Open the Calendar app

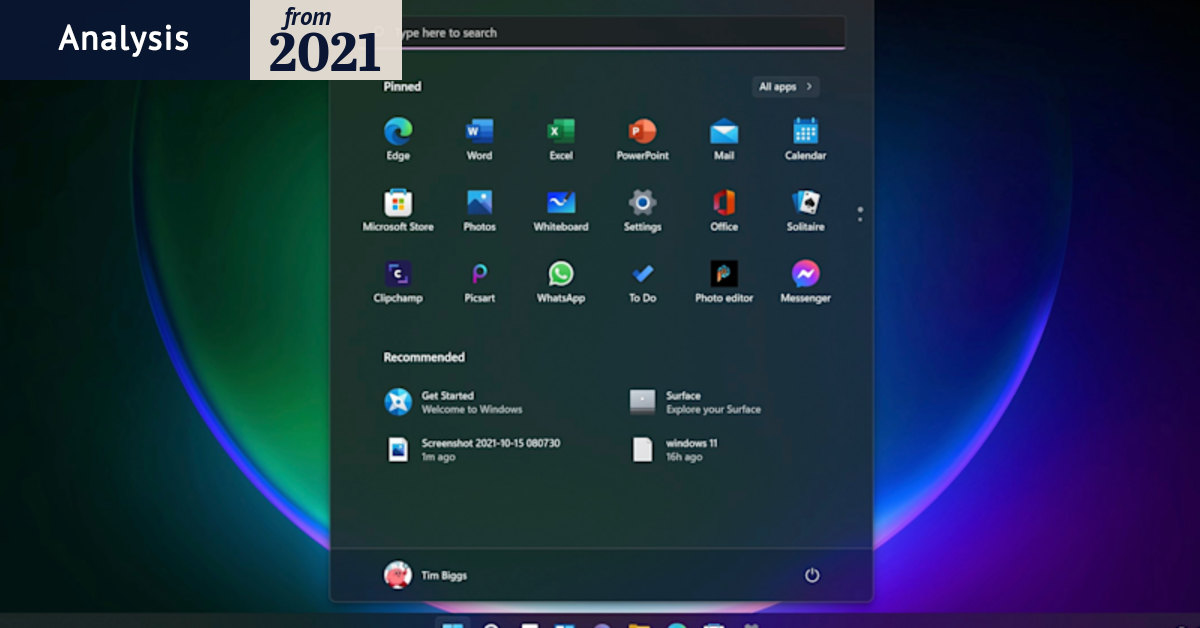(x=805, y=138)
